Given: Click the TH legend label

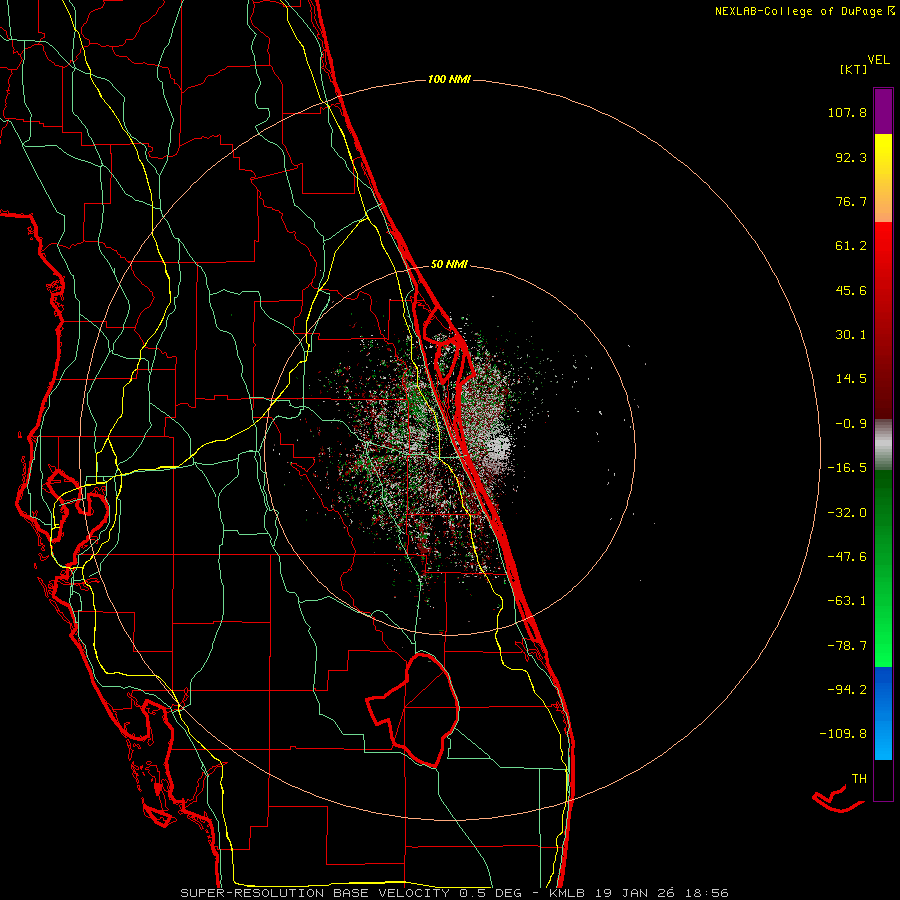Looking at the screenshot, I should click(x=859, y=779).
